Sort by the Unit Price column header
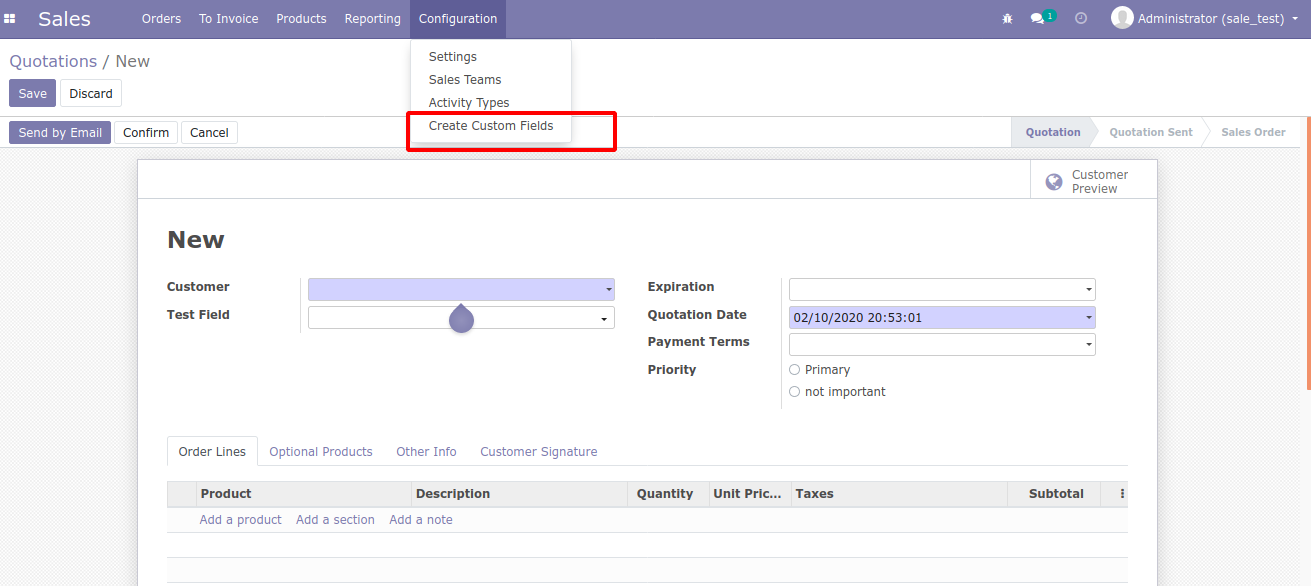The width and height of the screenshot is (1311, 586). [749, 494]
